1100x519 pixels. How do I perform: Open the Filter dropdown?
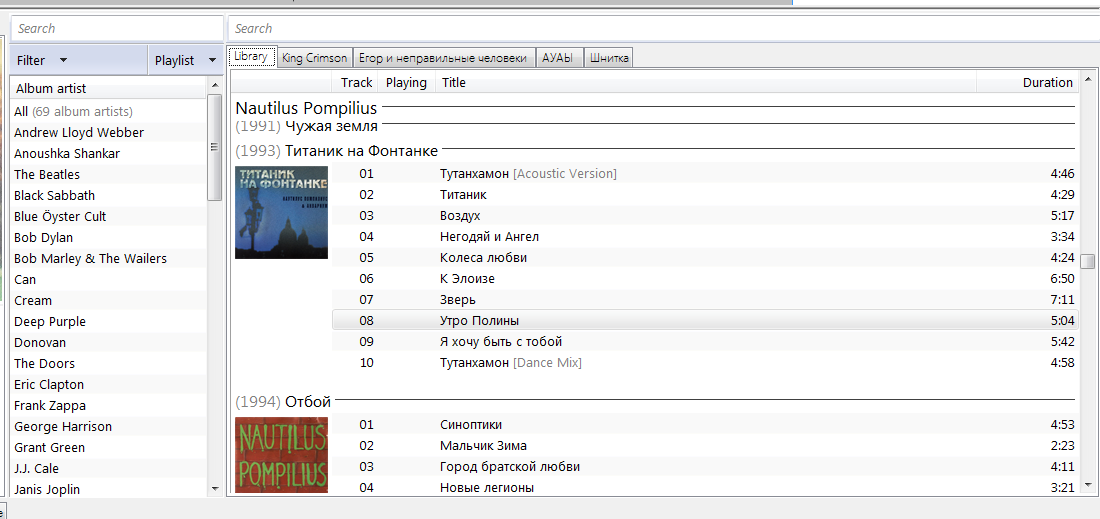click(79, 60)
